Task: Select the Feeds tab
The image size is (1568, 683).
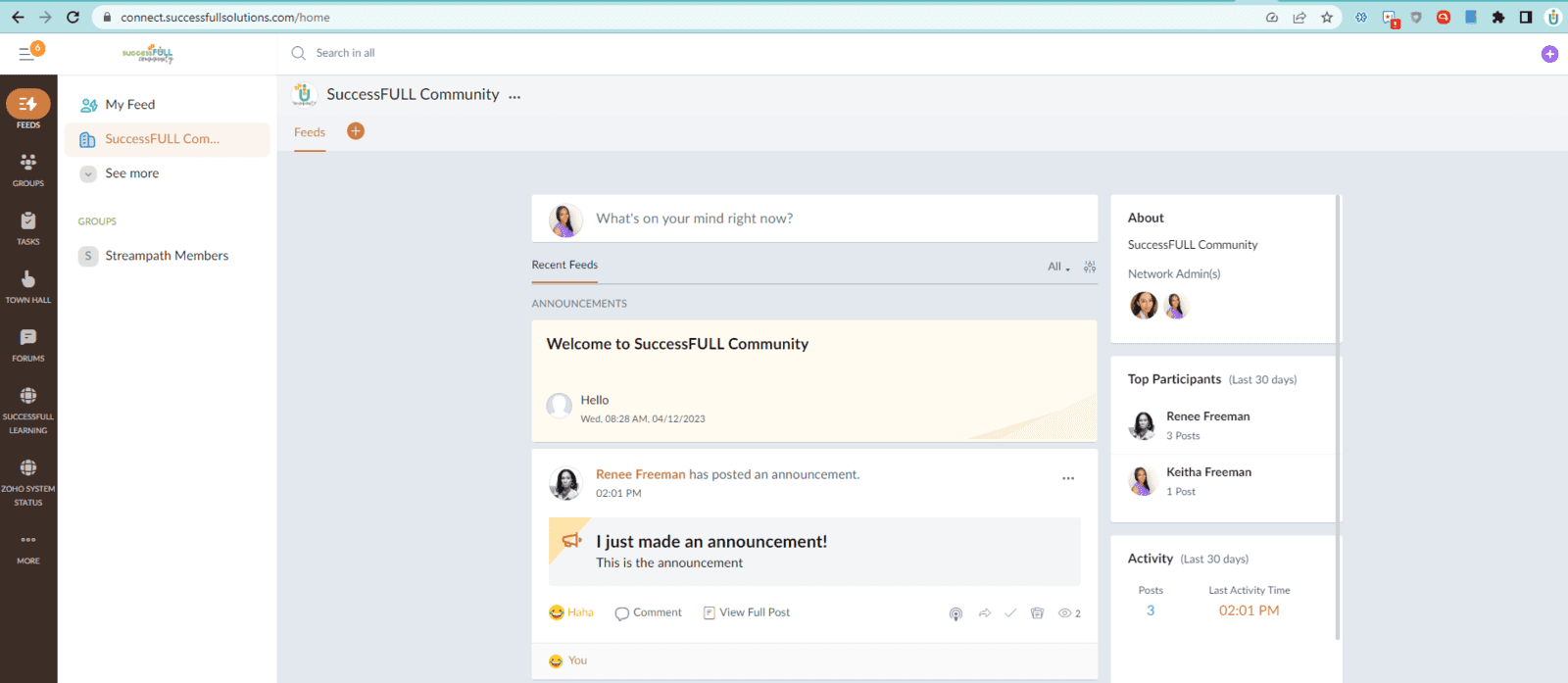Action: coord(310,132)
